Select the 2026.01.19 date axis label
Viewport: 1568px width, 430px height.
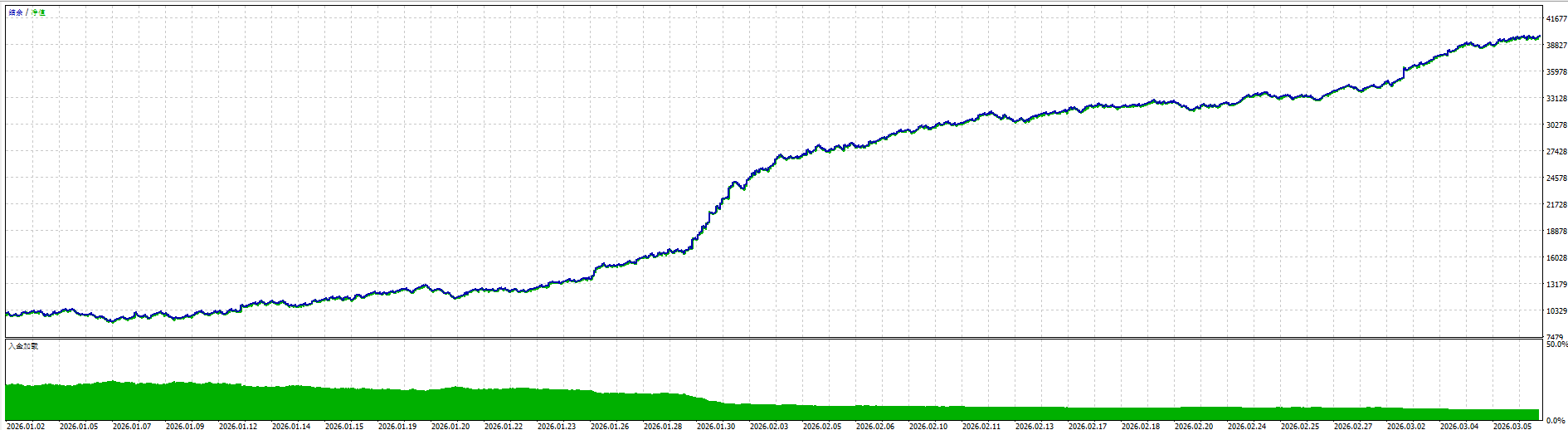click(397, 426)
